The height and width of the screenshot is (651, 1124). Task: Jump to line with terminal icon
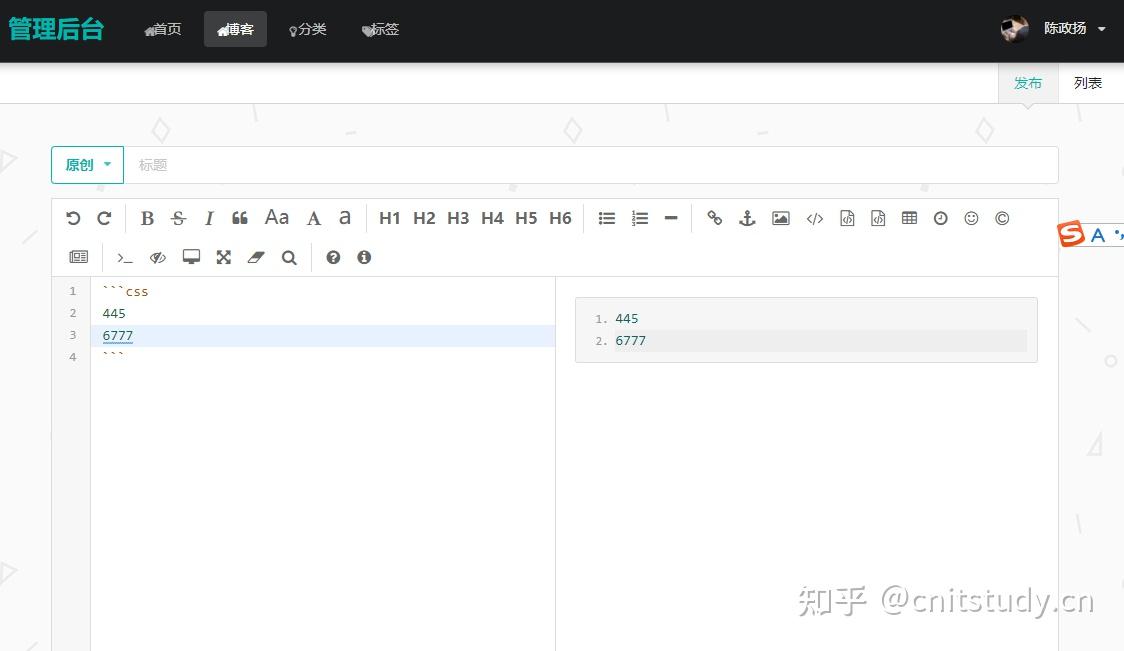pyautogui.click(x=125, y=257)
